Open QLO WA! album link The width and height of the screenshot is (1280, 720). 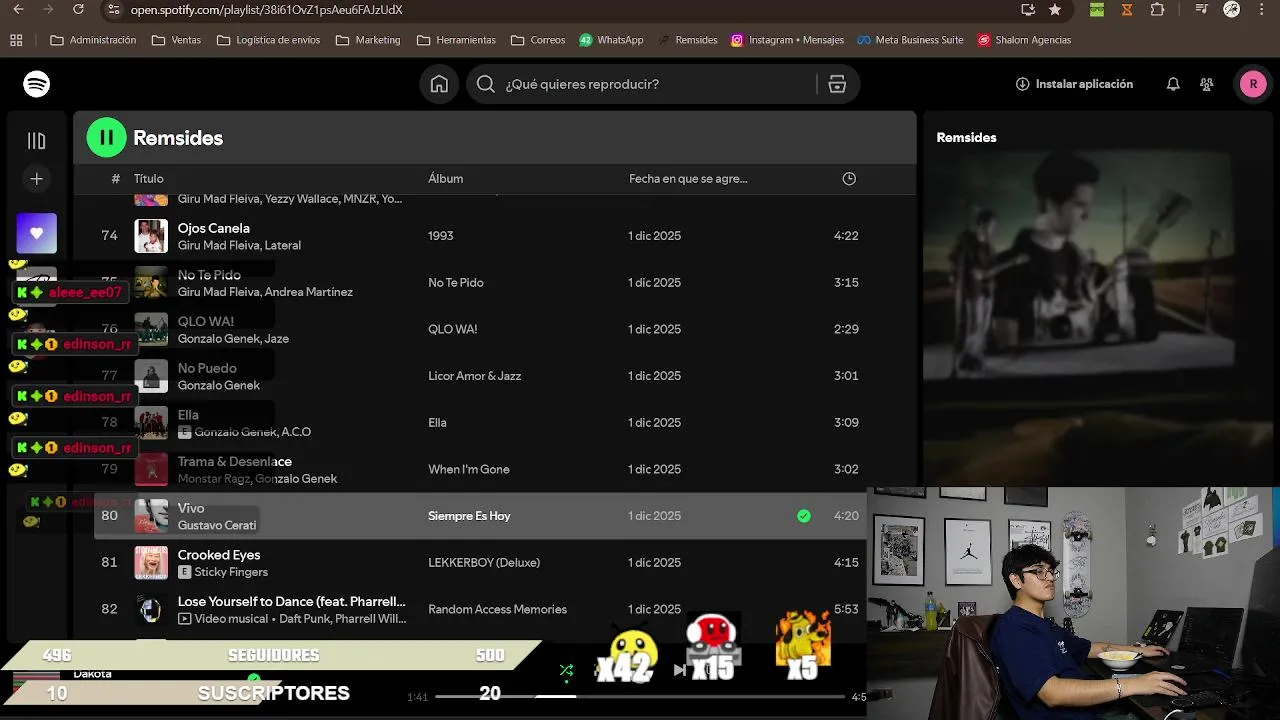[453, 329]
